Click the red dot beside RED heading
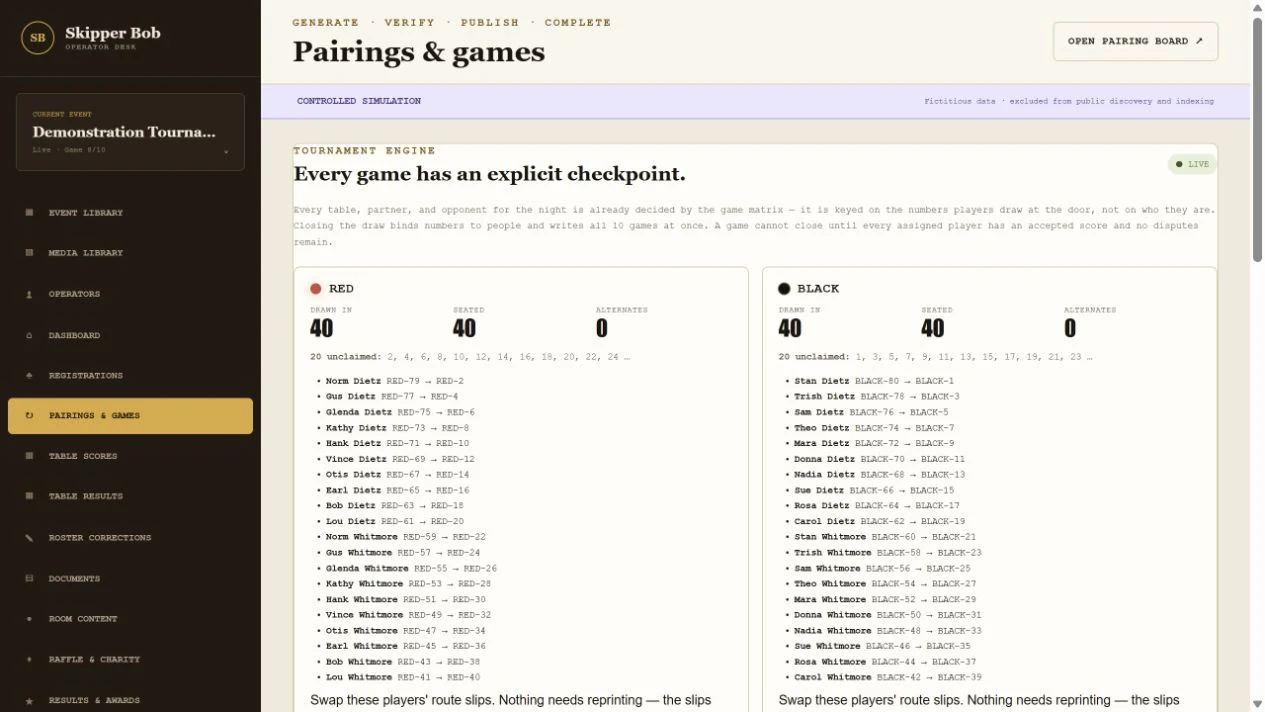The image size is (1265, 712). click(316, 289)
